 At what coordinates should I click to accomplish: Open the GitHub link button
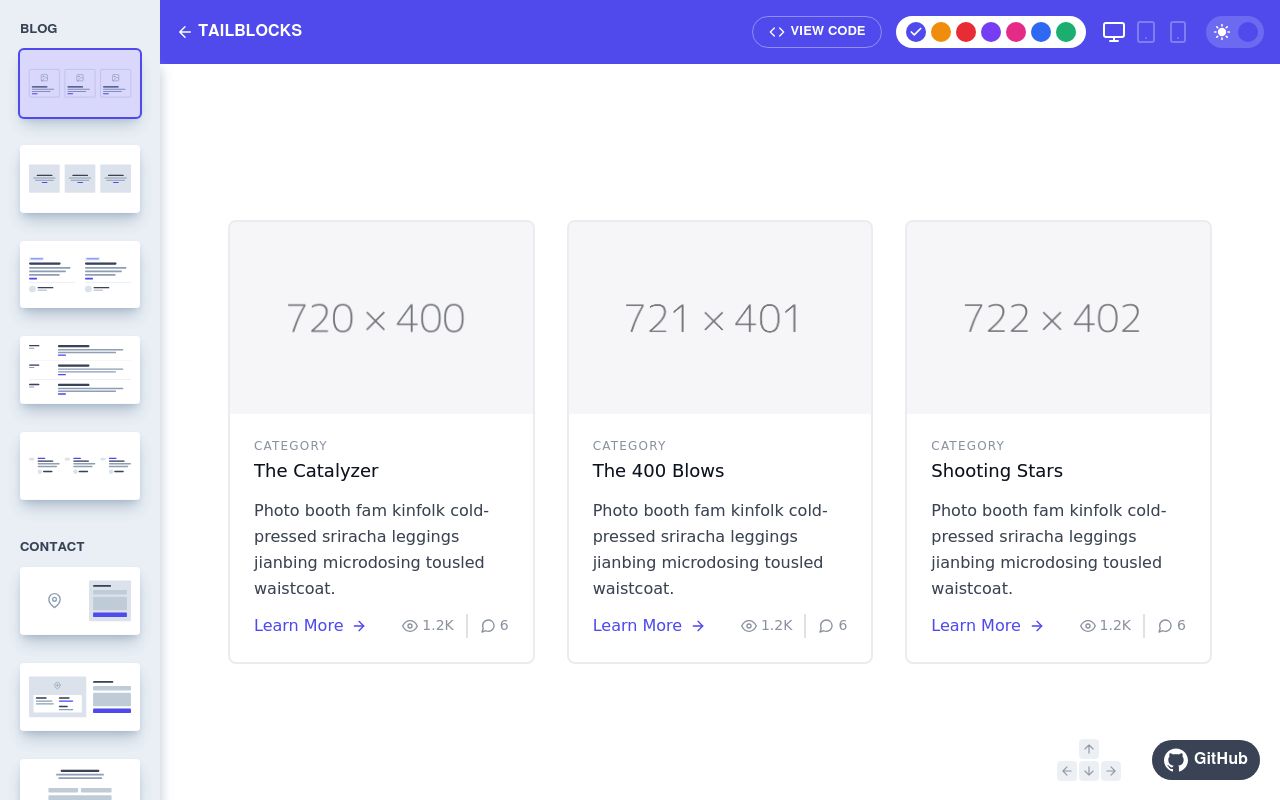1206,760
